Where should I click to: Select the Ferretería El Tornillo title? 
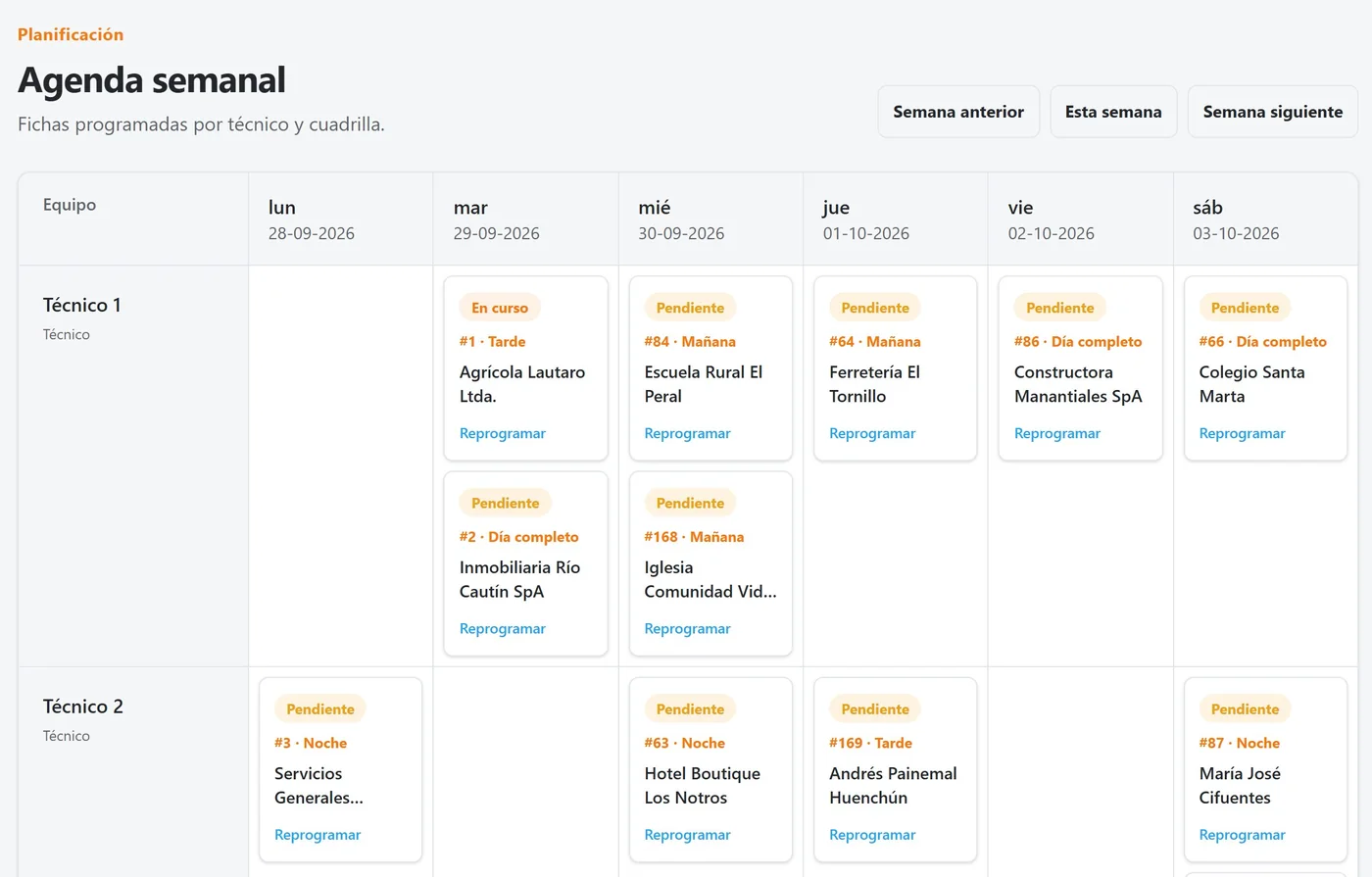(x=875, y=384)
